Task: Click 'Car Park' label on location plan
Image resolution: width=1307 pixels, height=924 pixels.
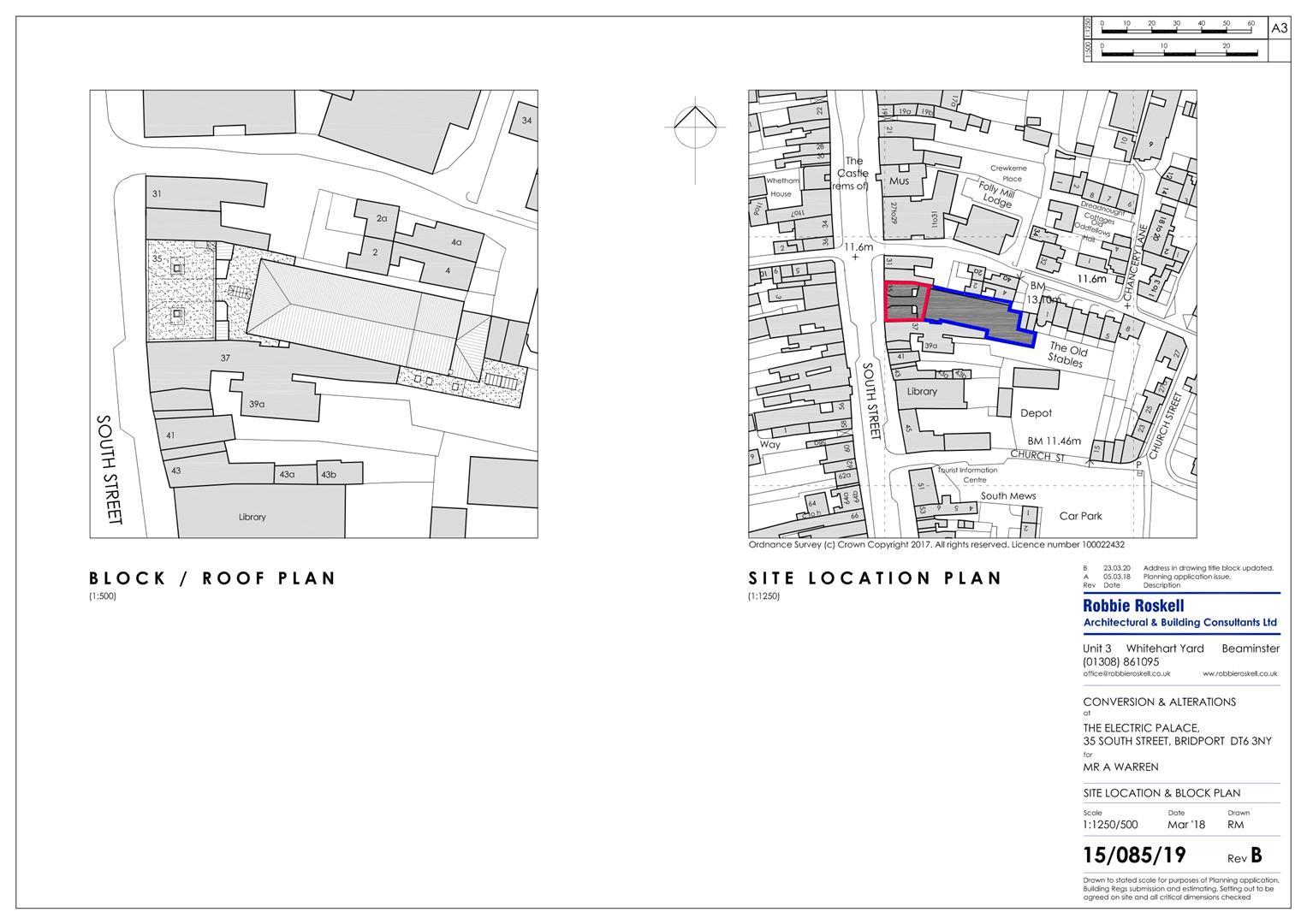Action: coord(1081,516)
